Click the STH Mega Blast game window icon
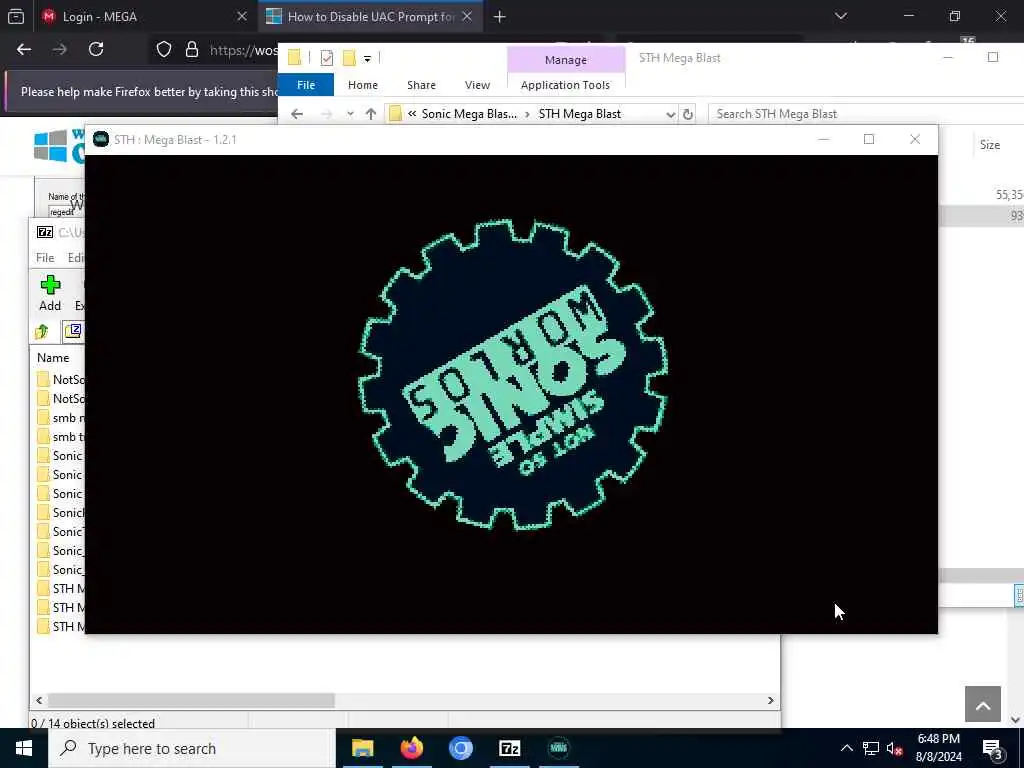 pyautogui.click(x=101, y=139)
